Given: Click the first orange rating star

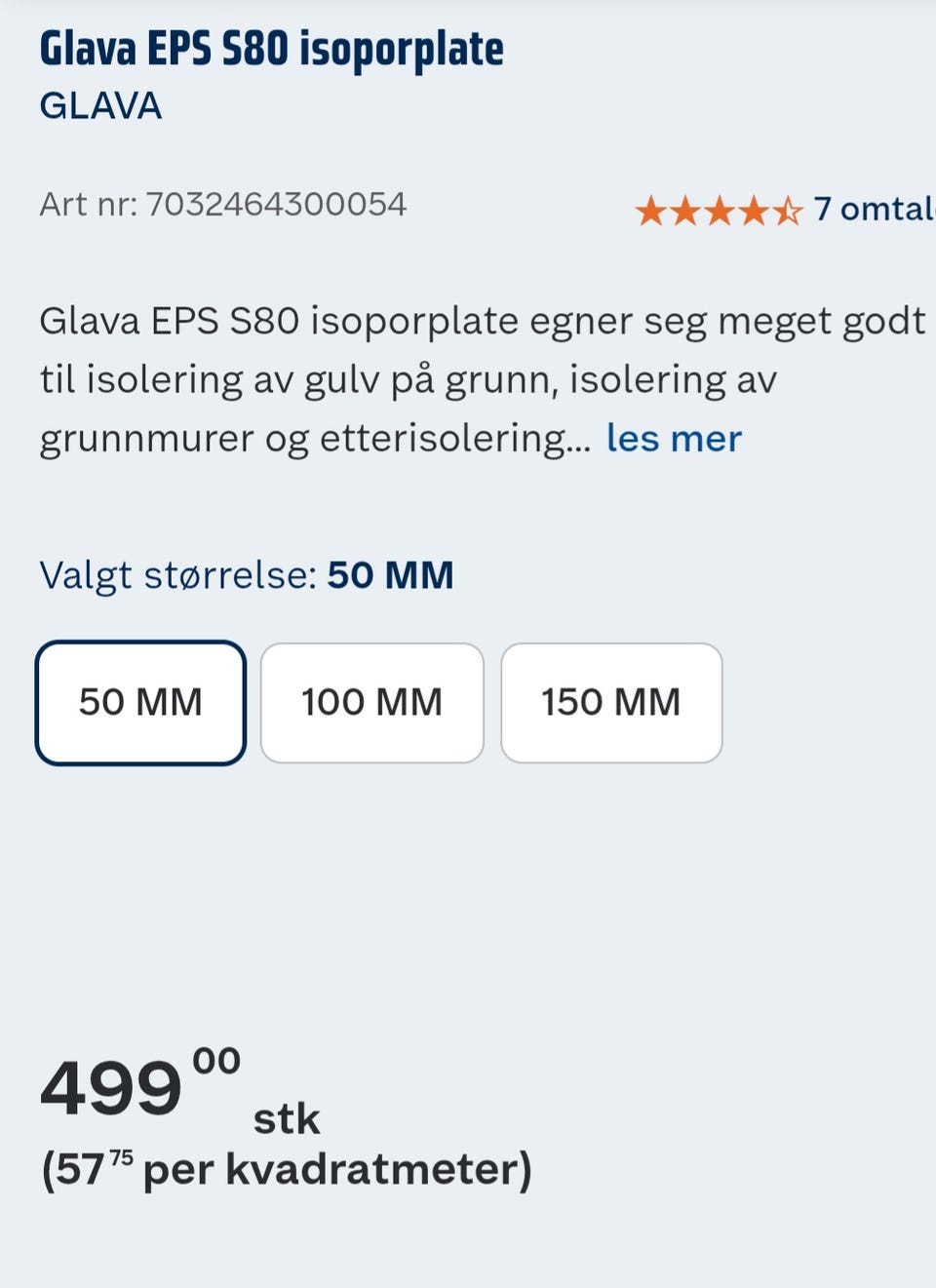Looking at the screenshot, I should coord(650,211).
